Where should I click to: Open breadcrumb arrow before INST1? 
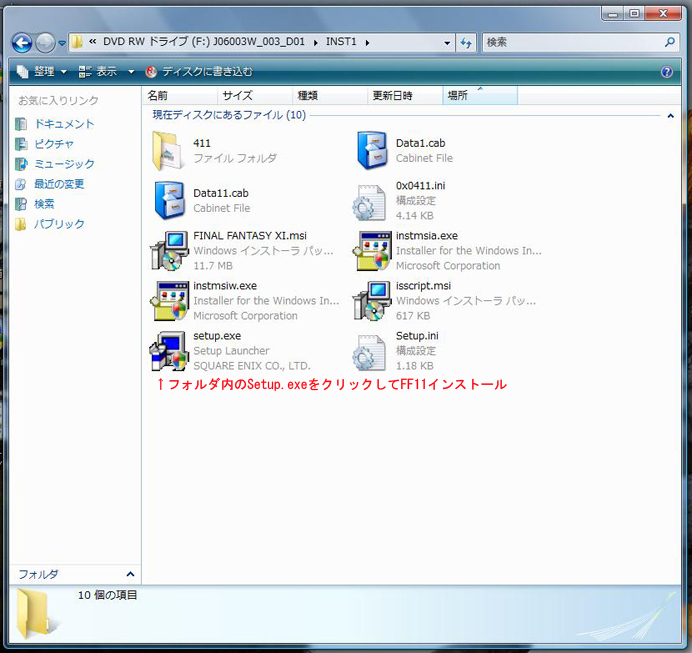tap(315, 43)
